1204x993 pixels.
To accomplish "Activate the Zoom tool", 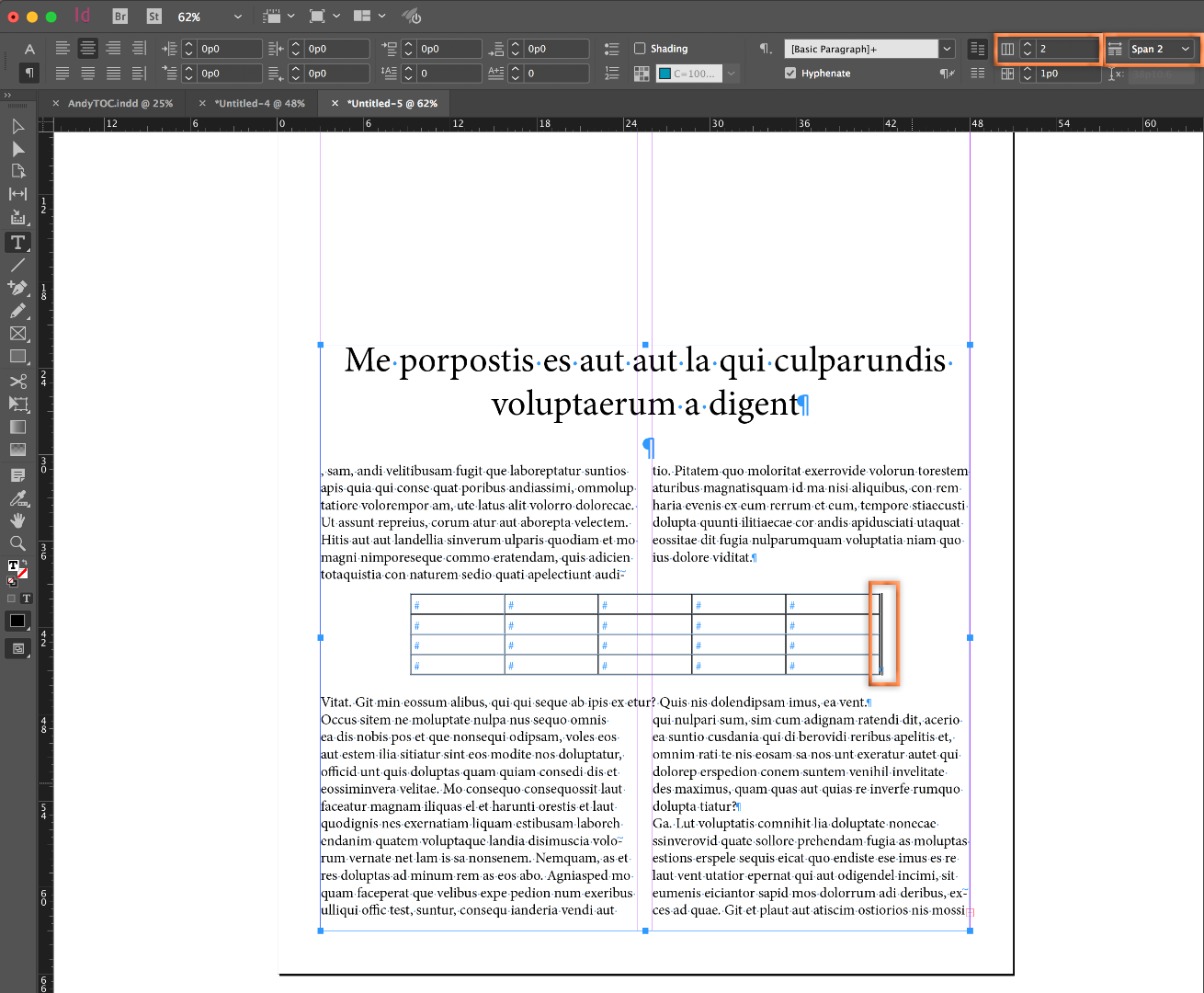I will point(17,543).
